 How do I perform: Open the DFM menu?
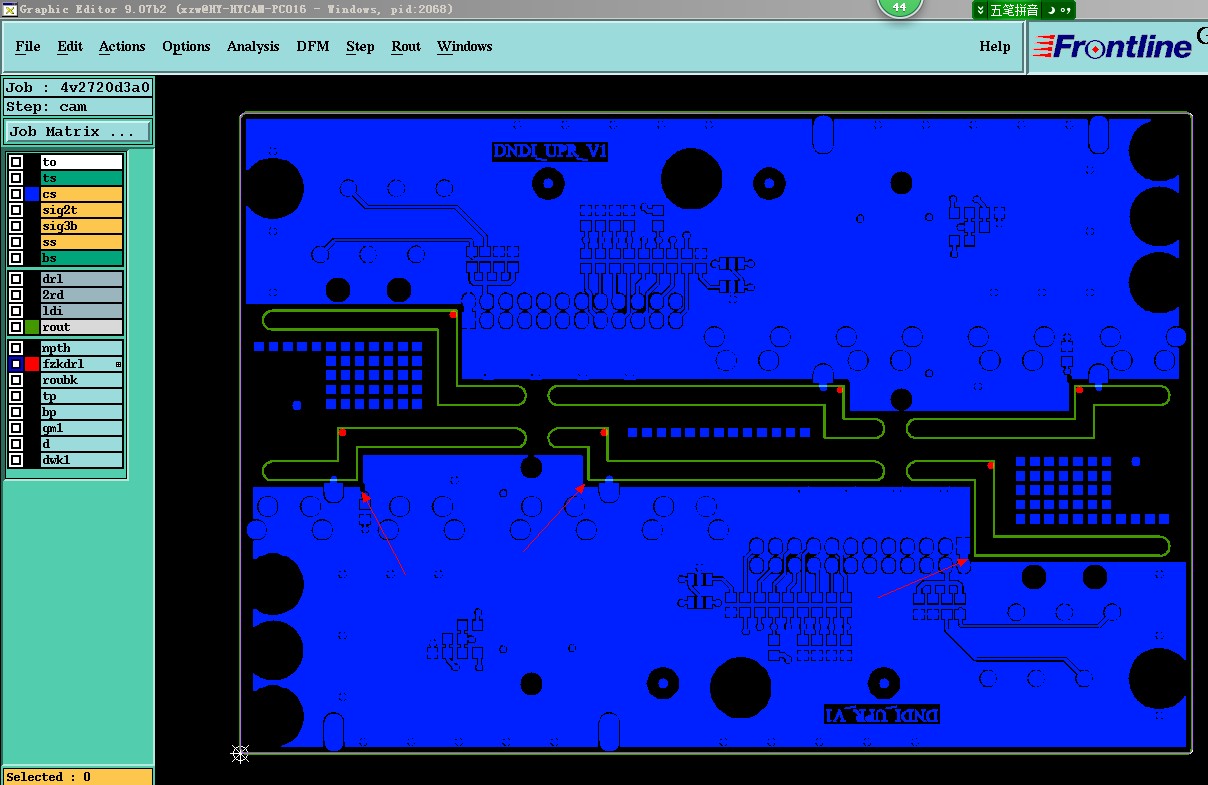click(x=313, y=46)
